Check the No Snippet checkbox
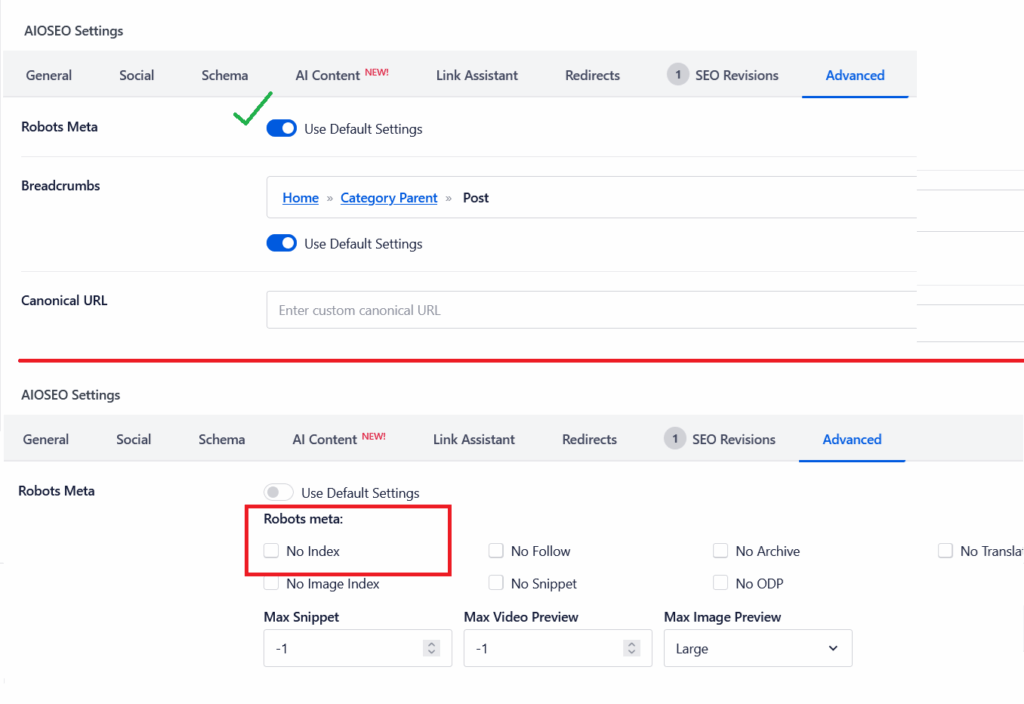Viewport: 1024px width, 704px height. pyautogui.click(x=496, y=583)
